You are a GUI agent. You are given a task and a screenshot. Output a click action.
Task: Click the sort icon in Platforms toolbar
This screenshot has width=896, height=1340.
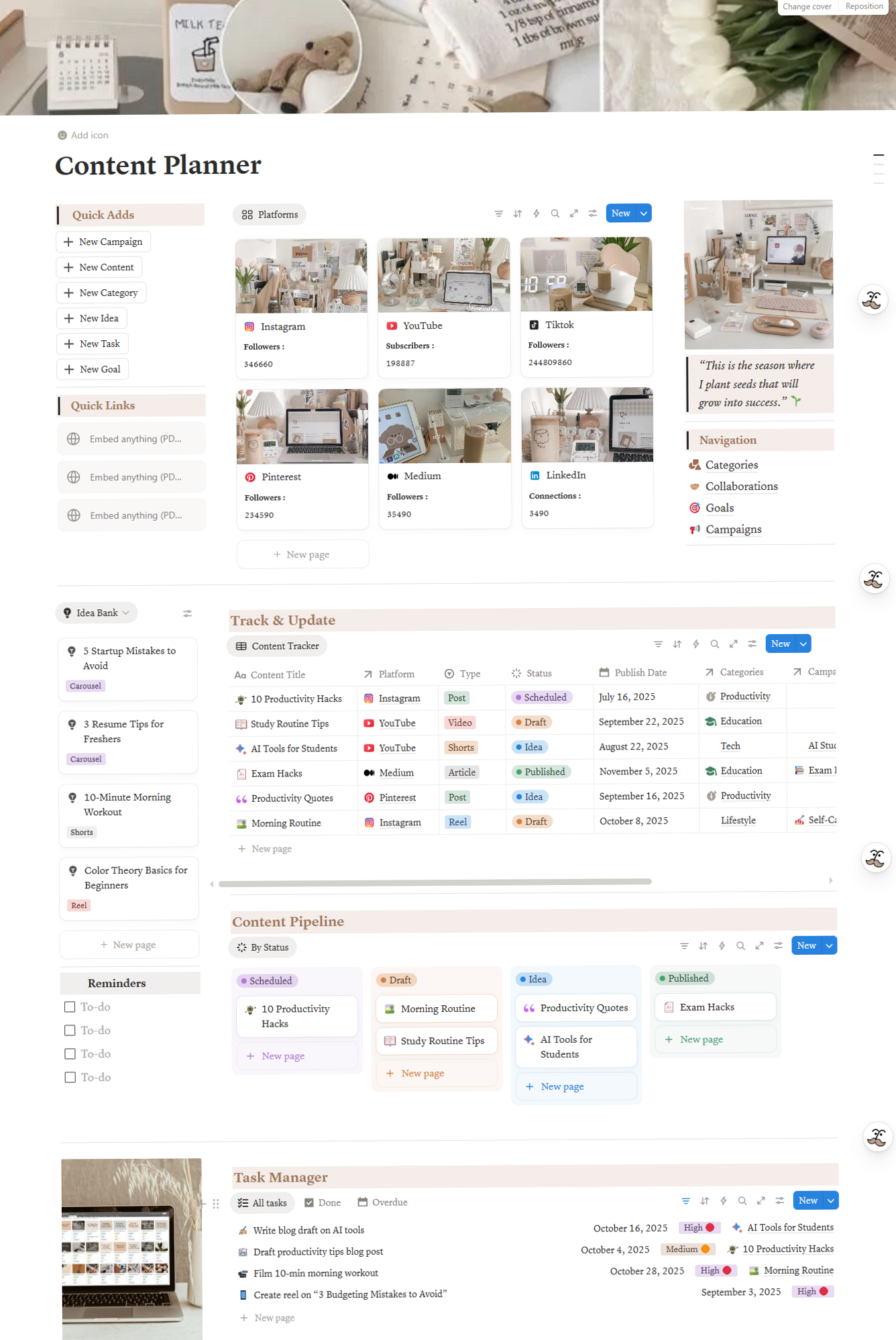[517, 213]
